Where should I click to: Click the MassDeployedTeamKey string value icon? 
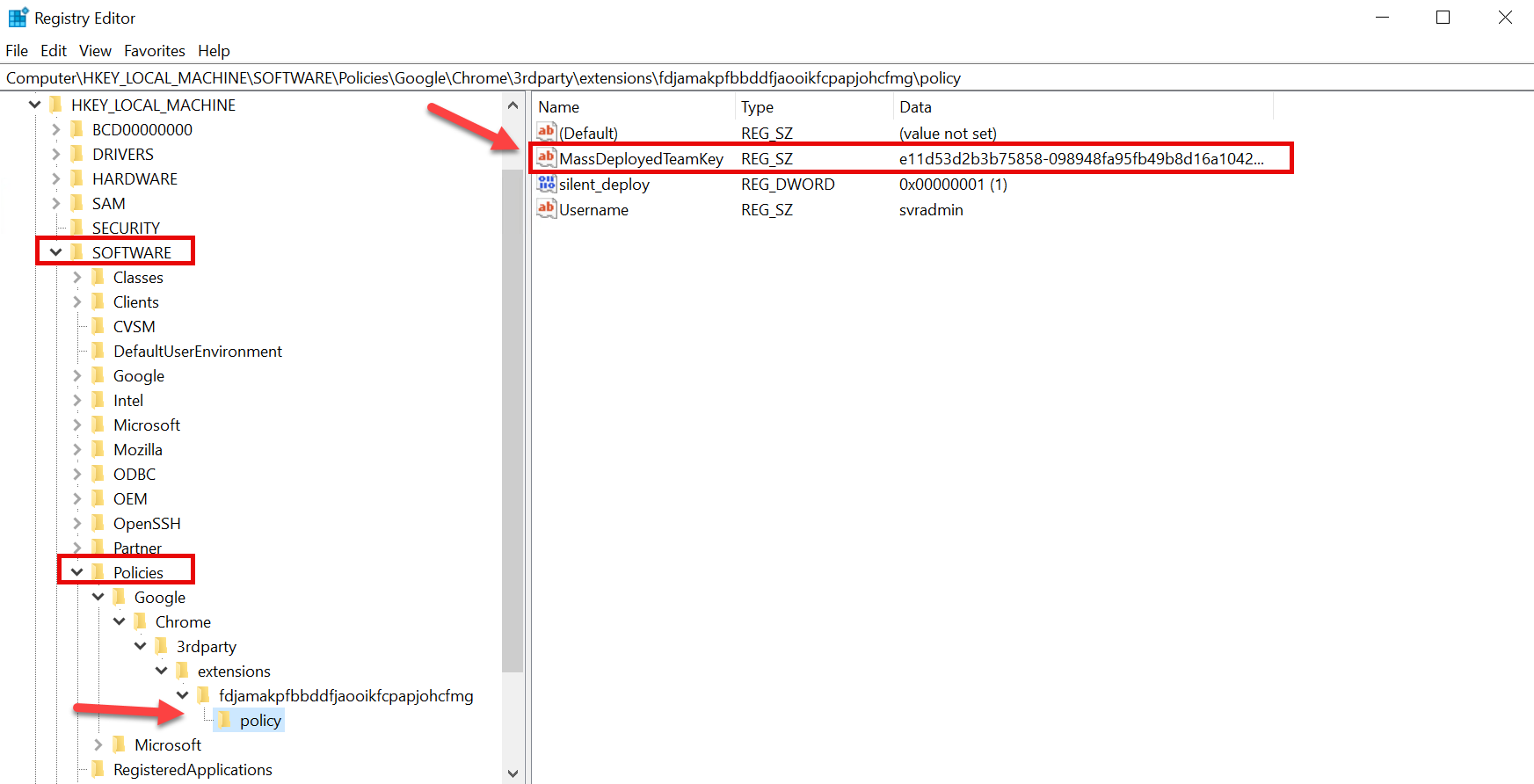click(546, 158)
